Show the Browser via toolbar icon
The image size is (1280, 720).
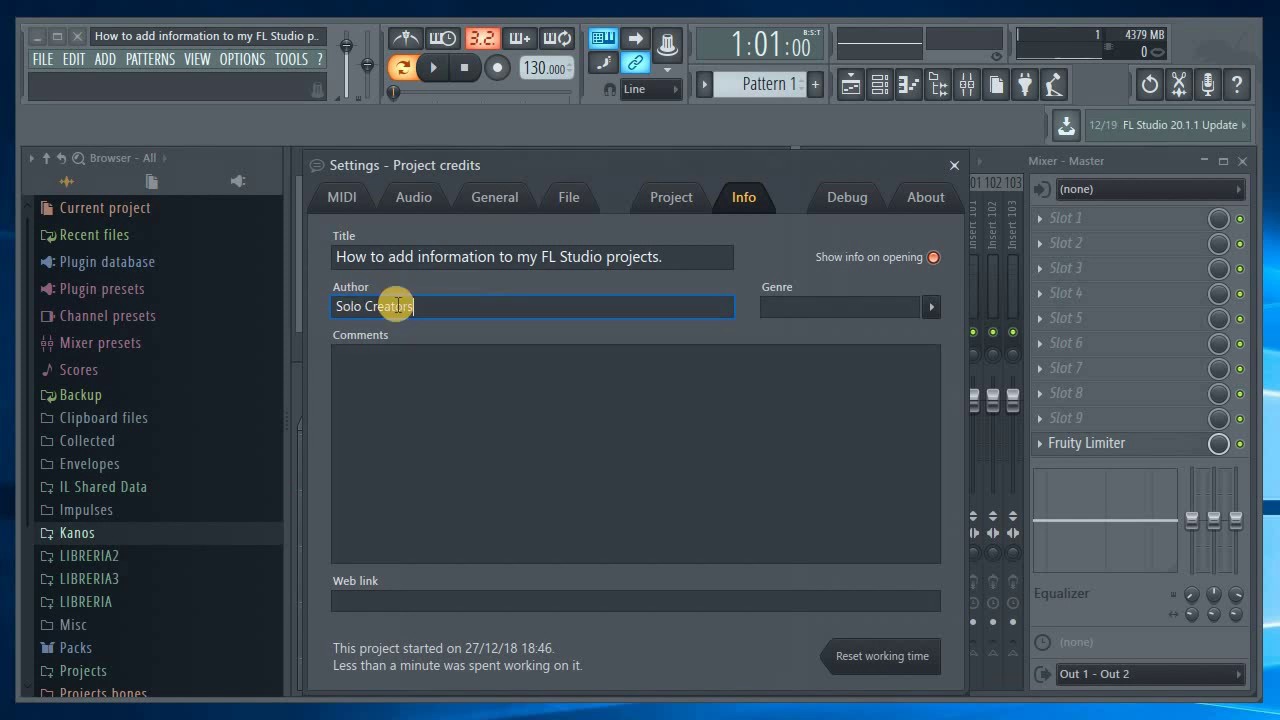coord(938,85)
